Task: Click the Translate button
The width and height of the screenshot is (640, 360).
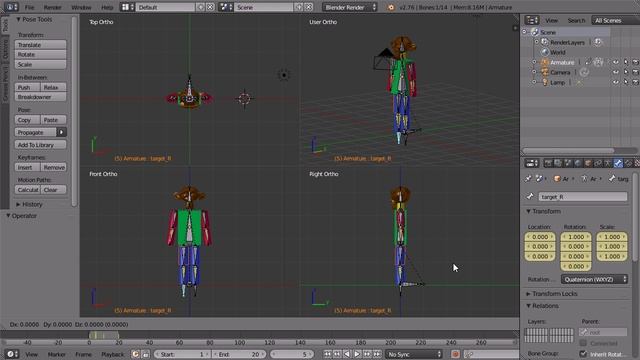Action: point(40,45)
